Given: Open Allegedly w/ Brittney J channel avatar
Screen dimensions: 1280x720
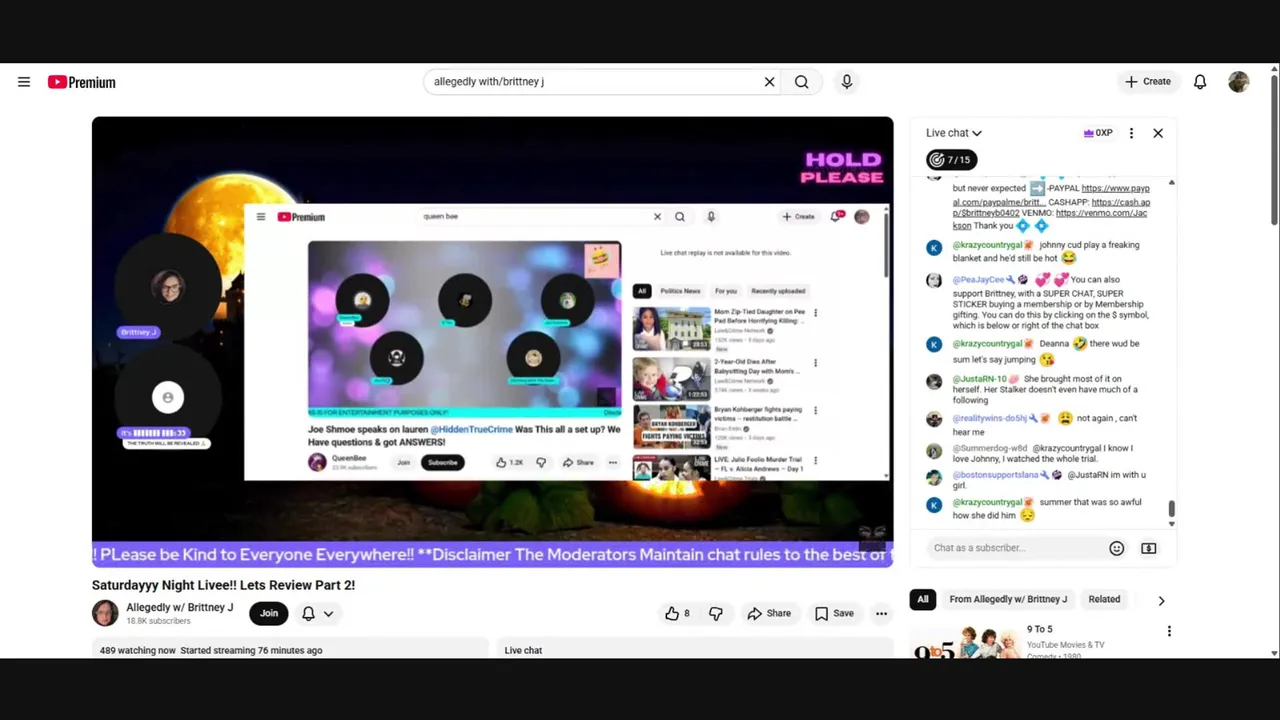Looking at the screenshot, I should click(105, 613).
